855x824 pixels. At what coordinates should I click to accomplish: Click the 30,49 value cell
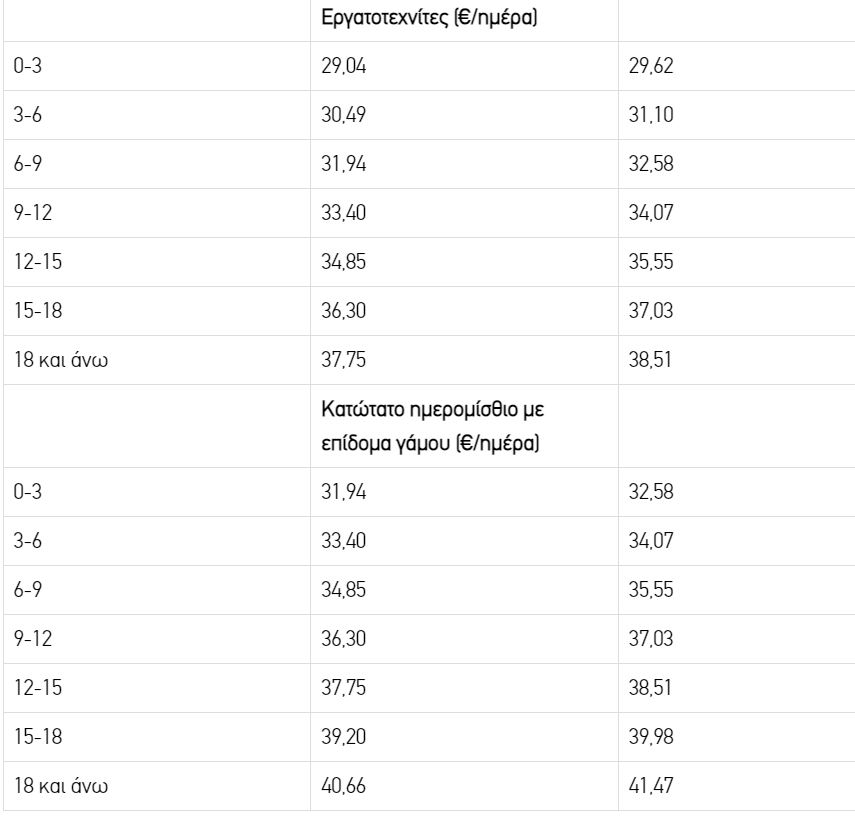(341, 115)
